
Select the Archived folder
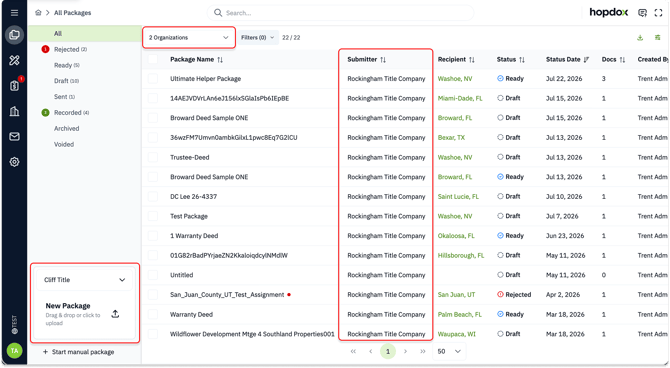(x=66, y=128)
